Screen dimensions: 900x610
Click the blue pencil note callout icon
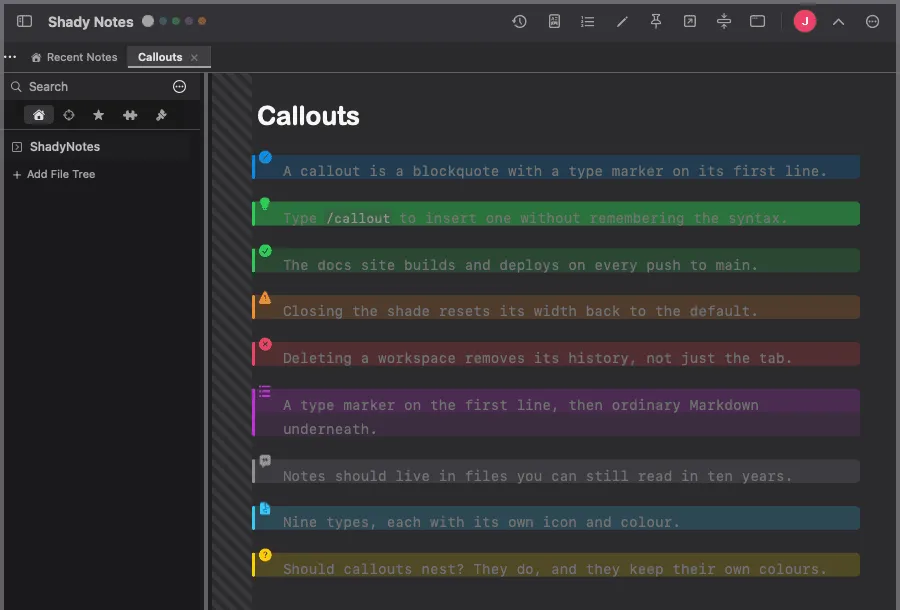tap(265, 157)
